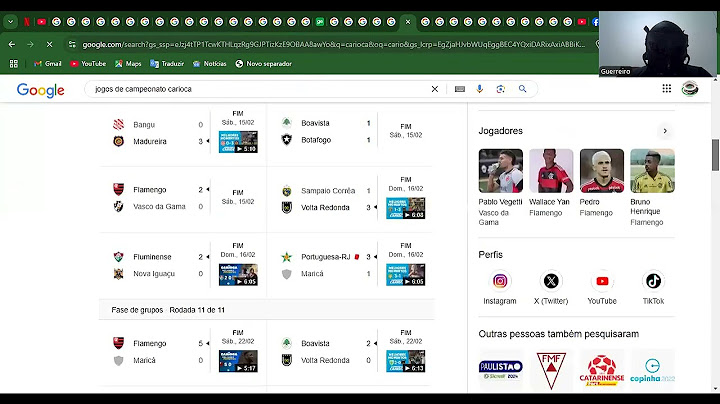This screenshot has width=720, height=404.
Task: Open the Paulistão related search
Action: 501,370
